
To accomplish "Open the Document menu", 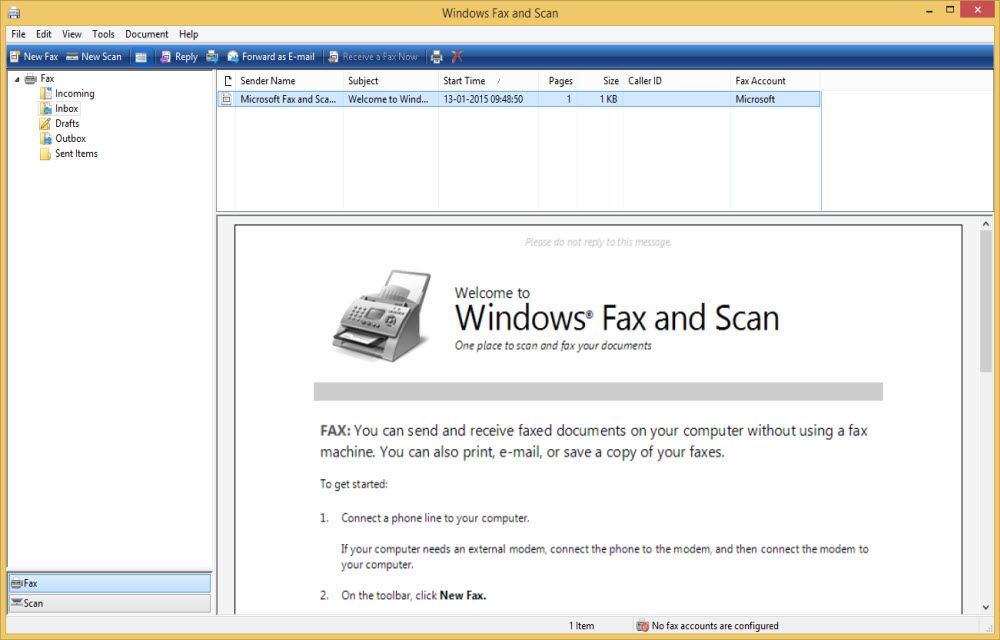I will point(147,34).
